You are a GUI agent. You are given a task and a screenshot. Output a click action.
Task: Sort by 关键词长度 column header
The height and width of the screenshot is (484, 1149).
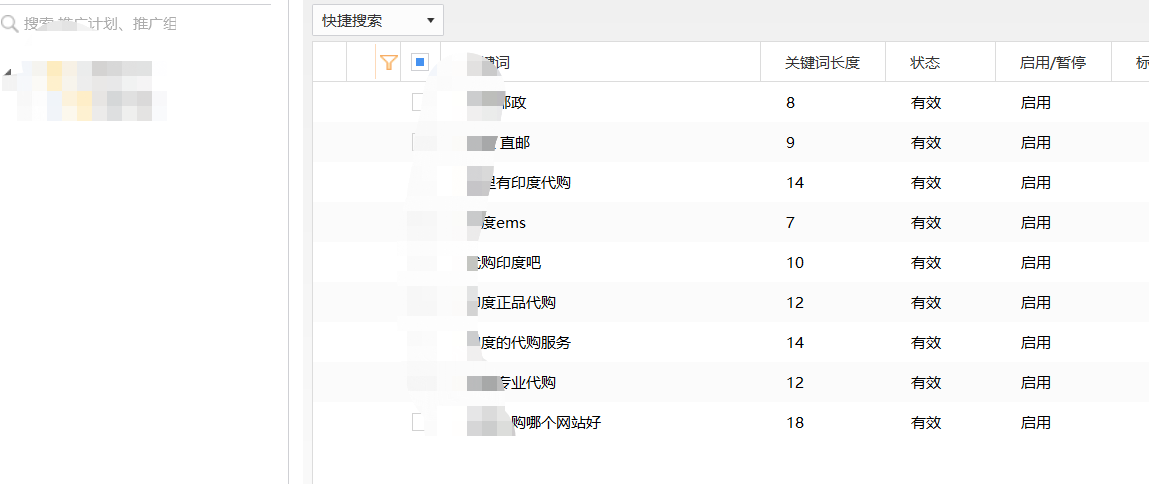click(x=822, y=62)
